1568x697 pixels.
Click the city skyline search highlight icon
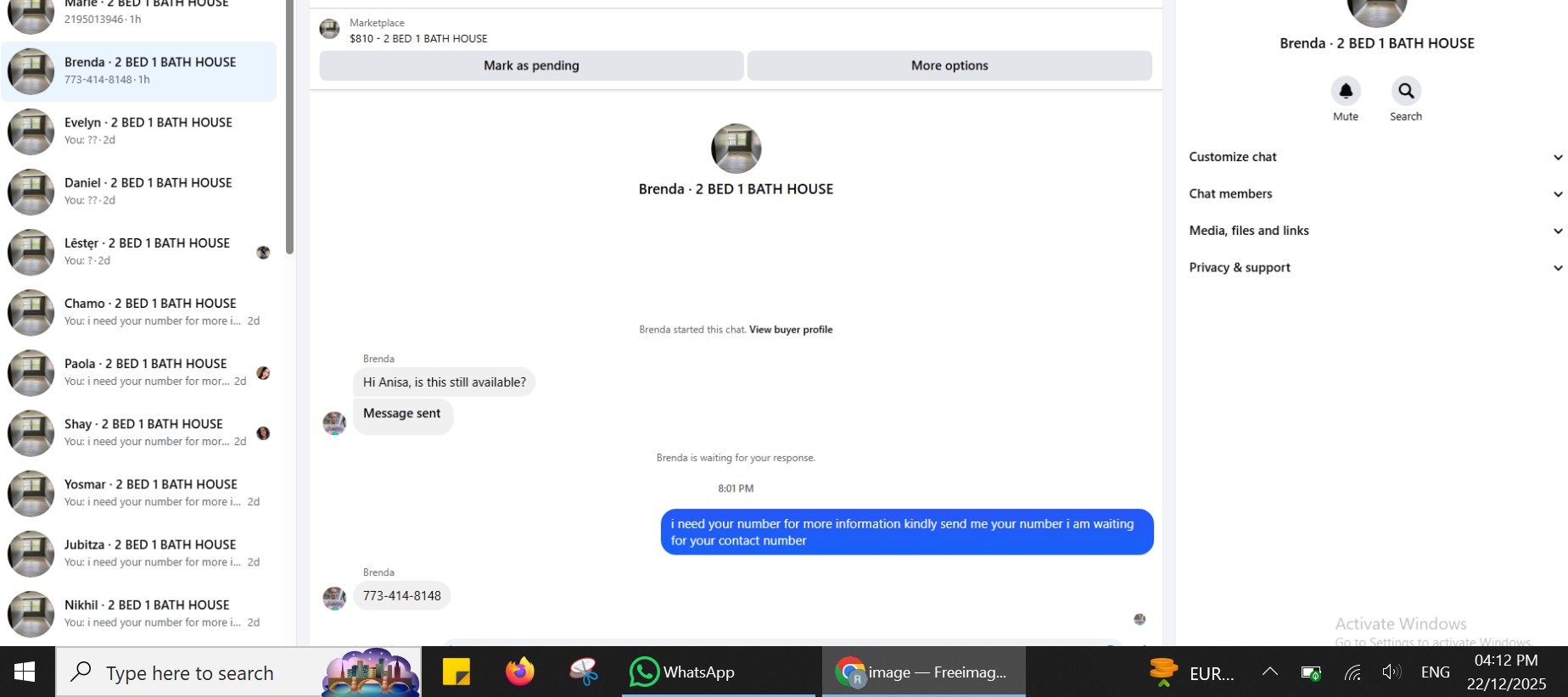point(371,672)
